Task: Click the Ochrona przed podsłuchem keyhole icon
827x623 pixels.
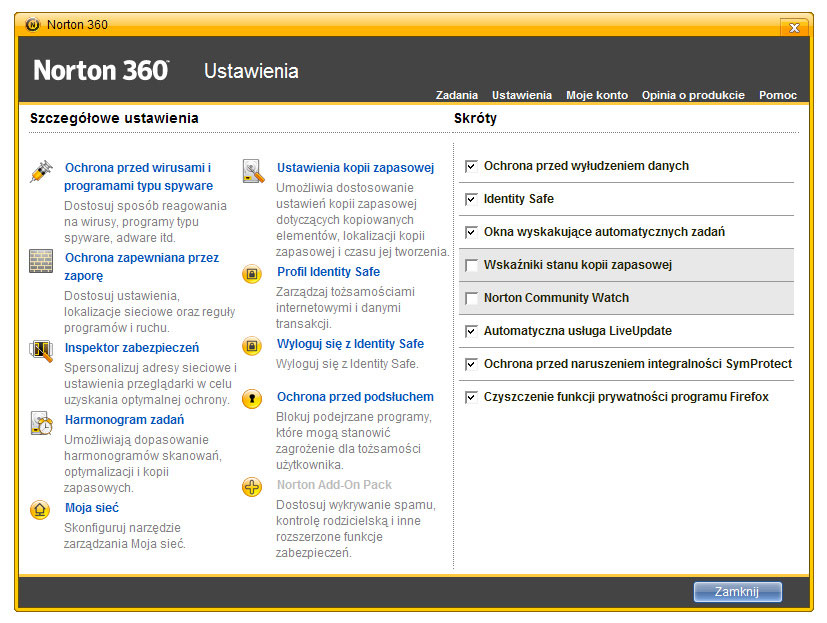Action: coord(252,398)
